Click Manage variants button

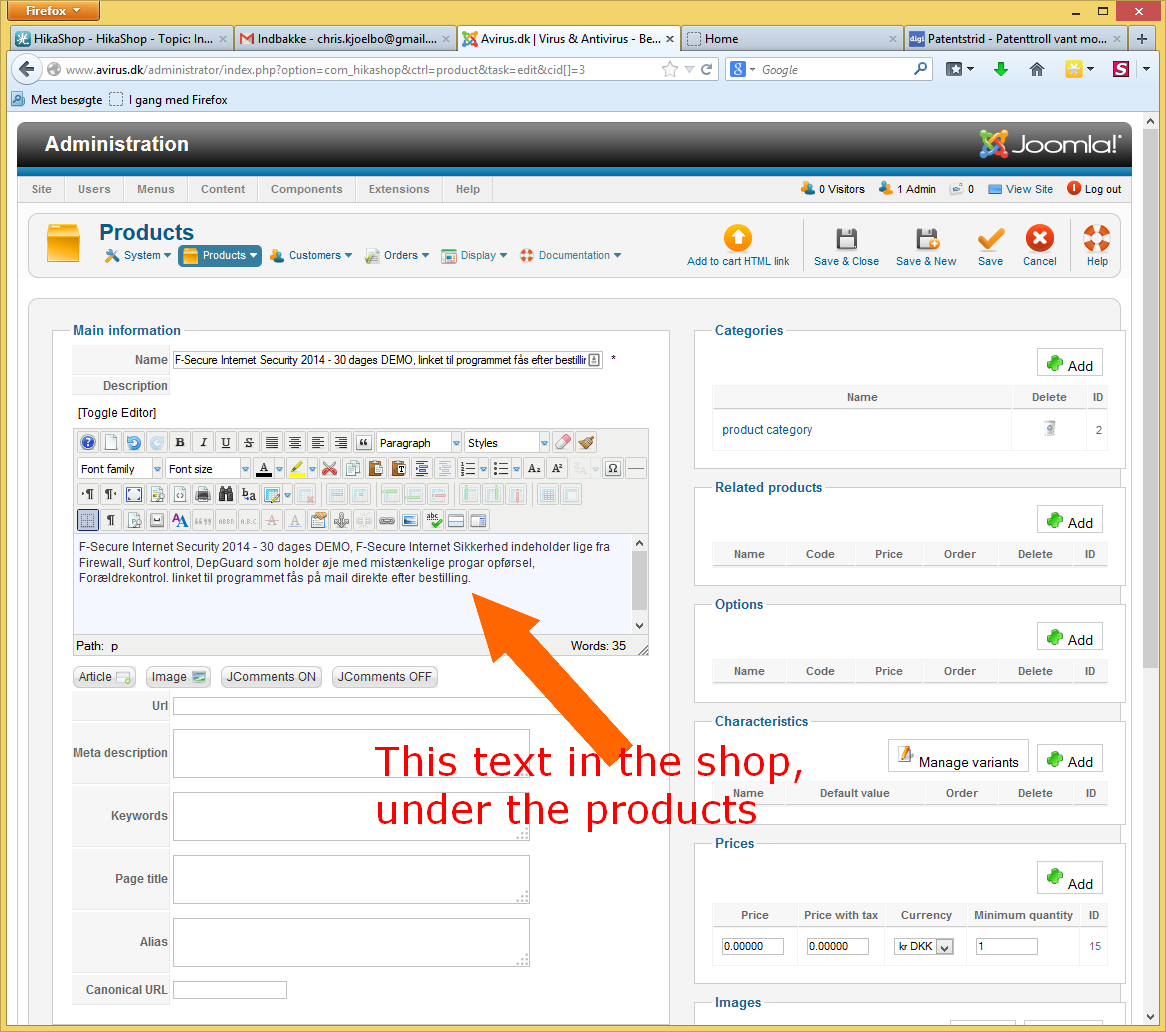click(958, 757)
